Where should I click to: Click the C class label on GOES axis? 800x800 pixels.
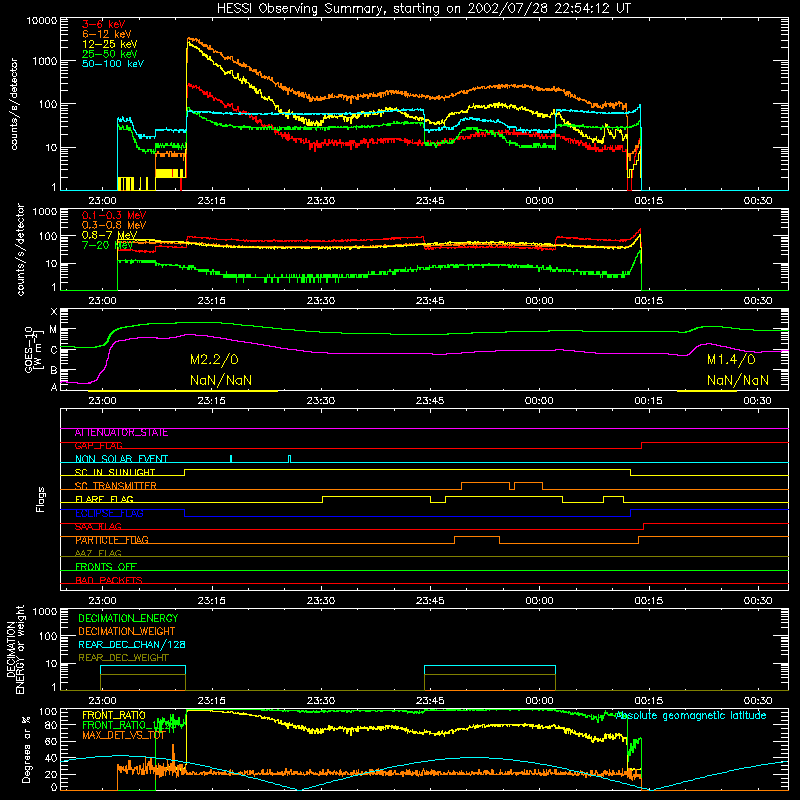pos(54,350)
